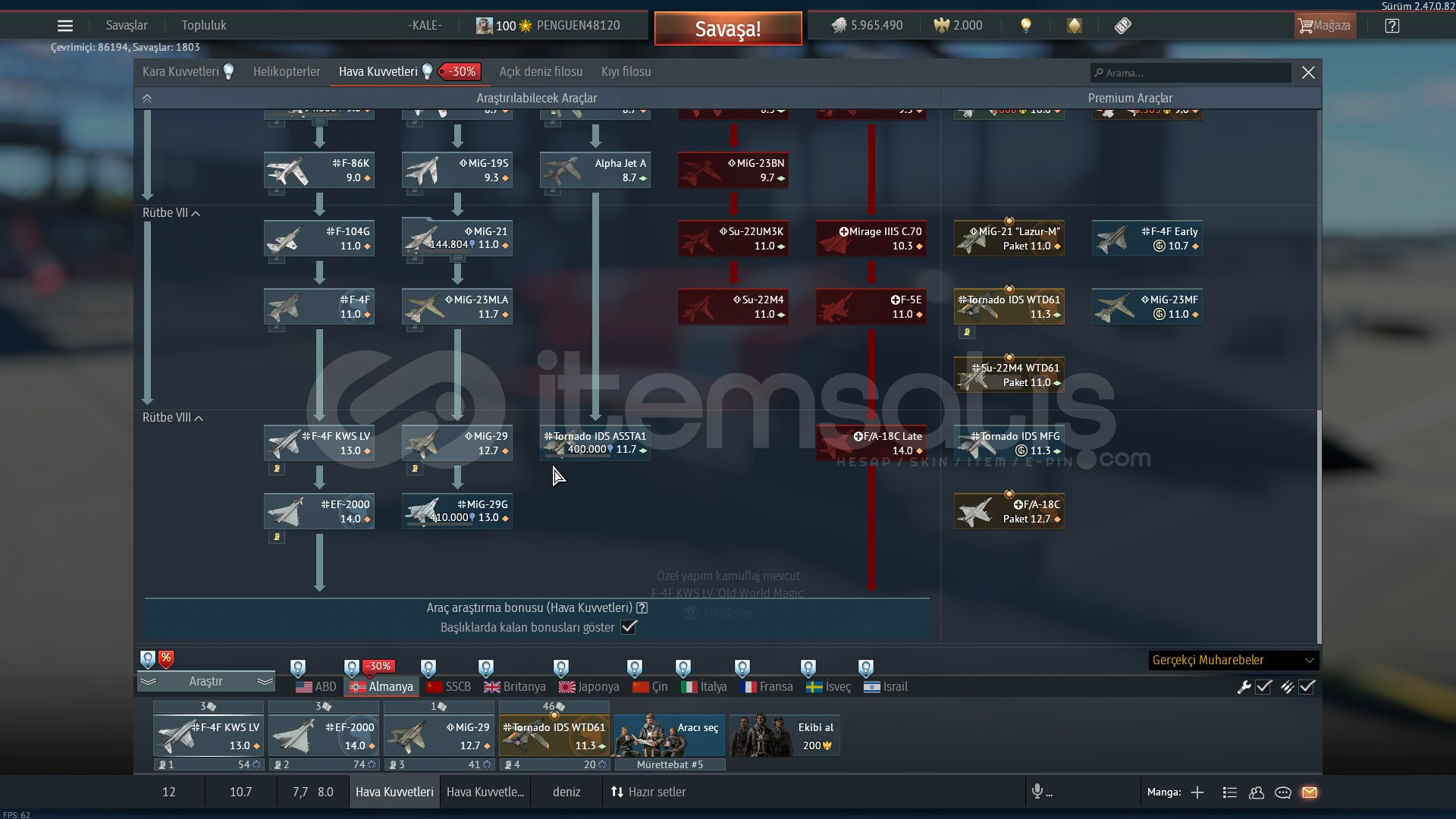Viewport: 1456px width, 819px height.
Task: Click the ammo refill bullets icon
Action: [x=1287, y=686]
